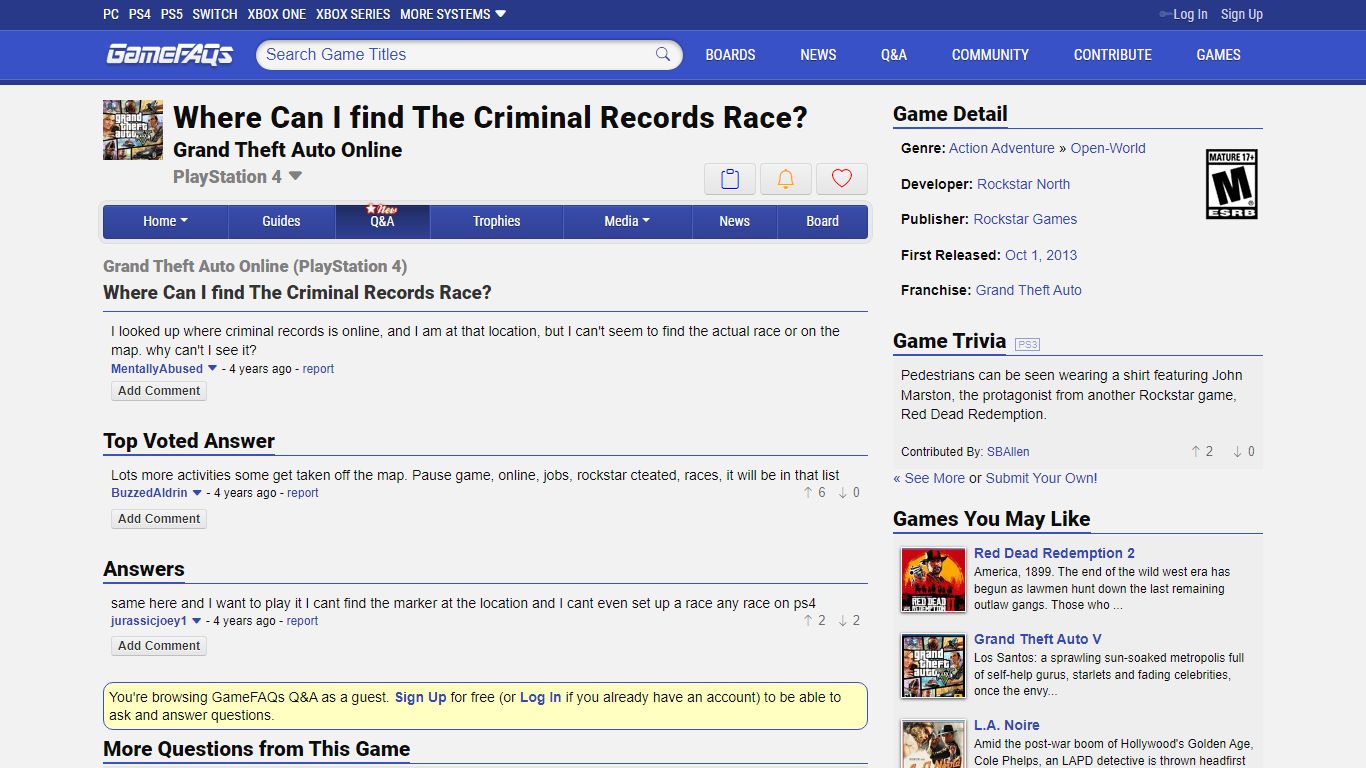
Task: Click the GTA V game cover thumbnail by the title
Action: (x=133, y=130)
